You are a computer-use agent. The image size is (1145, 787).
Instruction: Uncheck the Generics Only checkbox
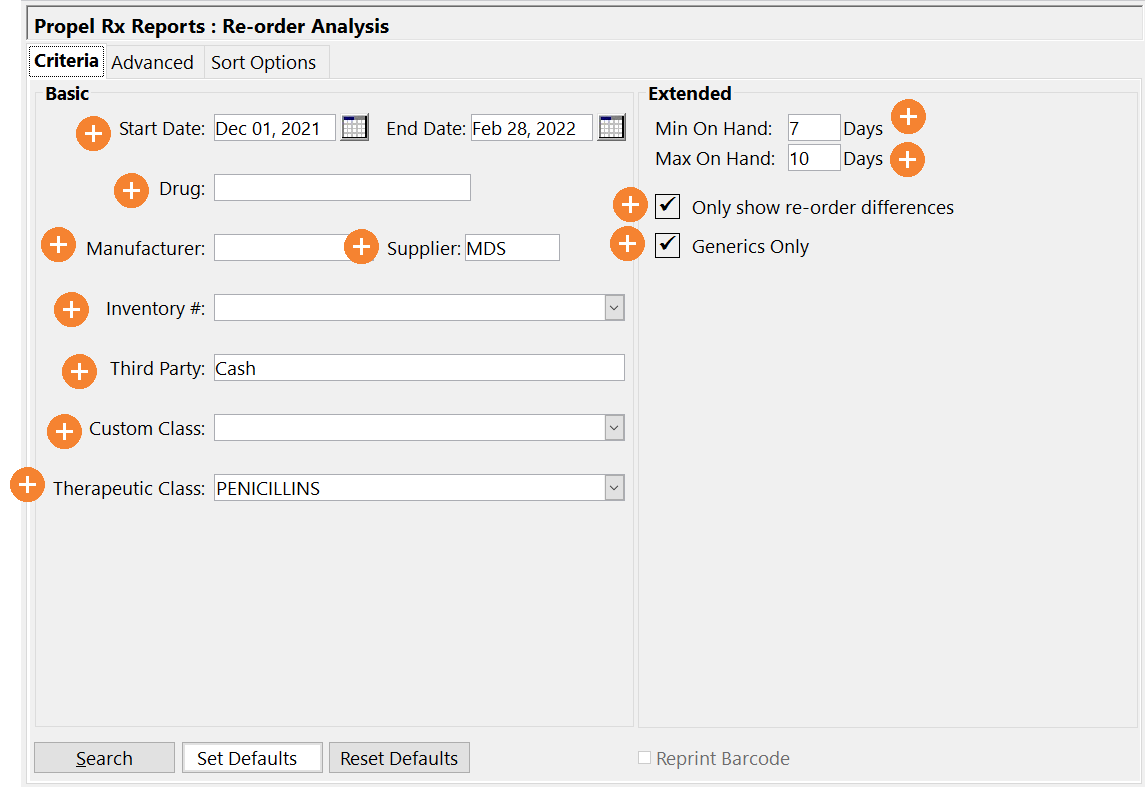click(x=668, y=246)
